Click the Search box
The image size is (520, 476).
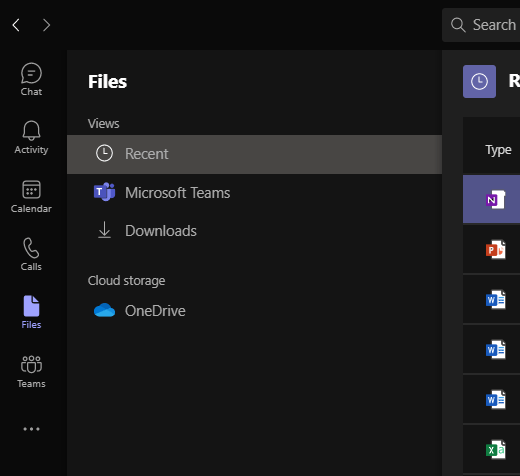pyautogui.click(x=481, y=25)
